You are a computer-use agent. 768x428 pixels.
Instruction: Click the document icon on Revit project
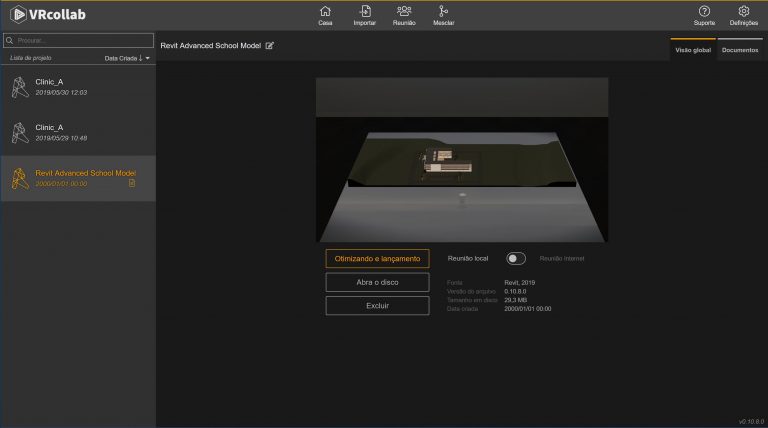[132, 183]
